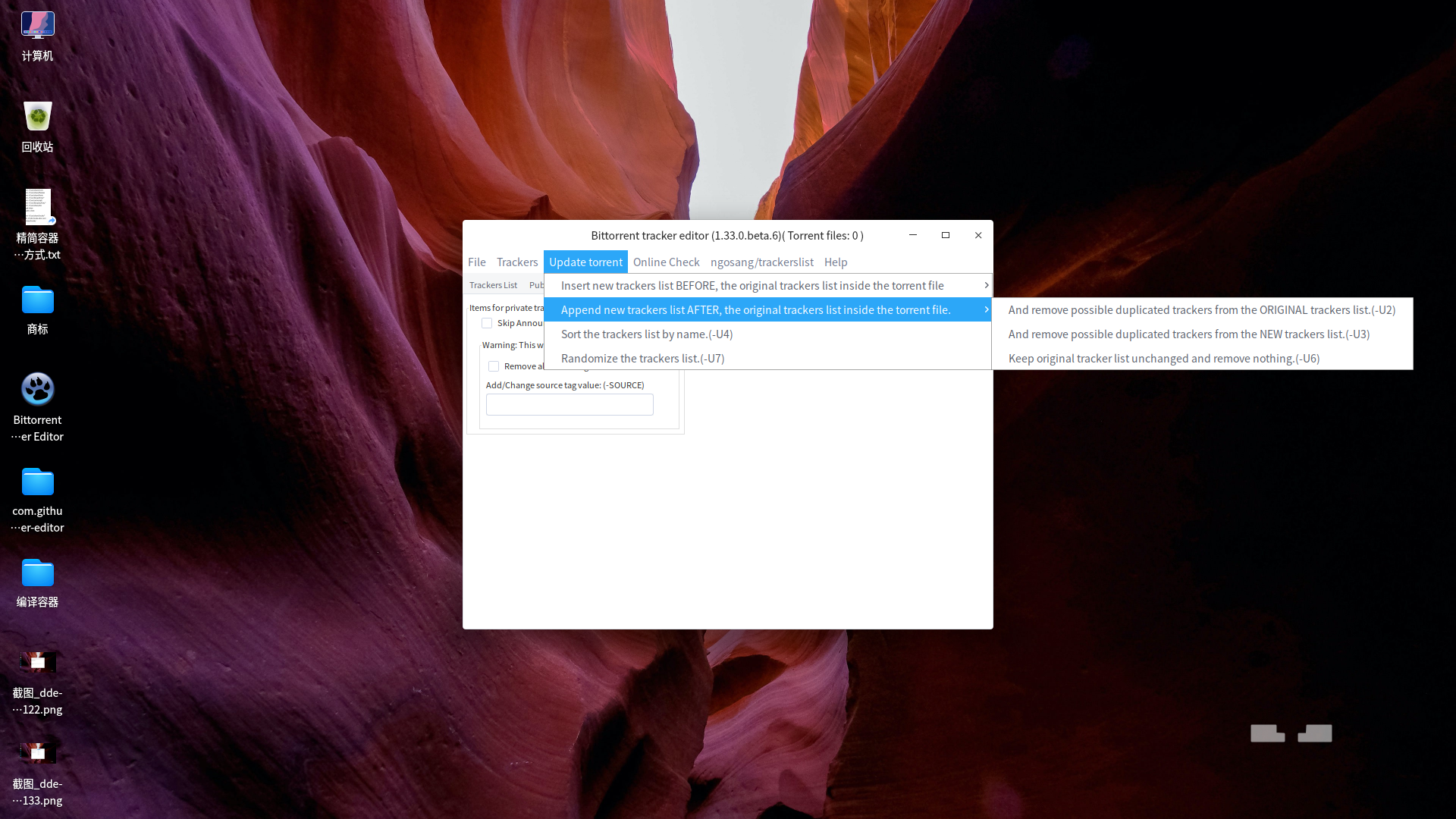Image resolution: width=1456 pixels, height=819 pixels.
Task: Switch to the Trackers List tab
Action: tap(493, 286)
